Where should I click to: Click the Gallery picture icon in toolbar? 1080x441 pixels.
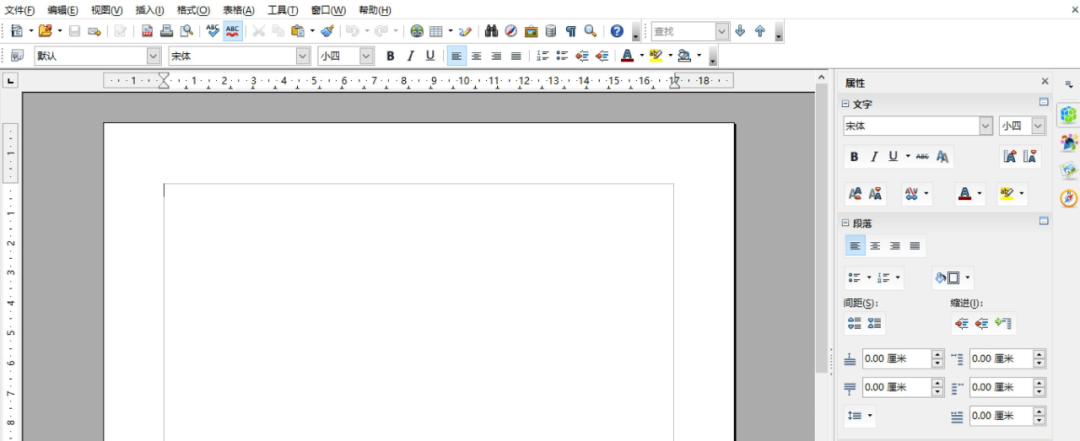pos(531,31)
